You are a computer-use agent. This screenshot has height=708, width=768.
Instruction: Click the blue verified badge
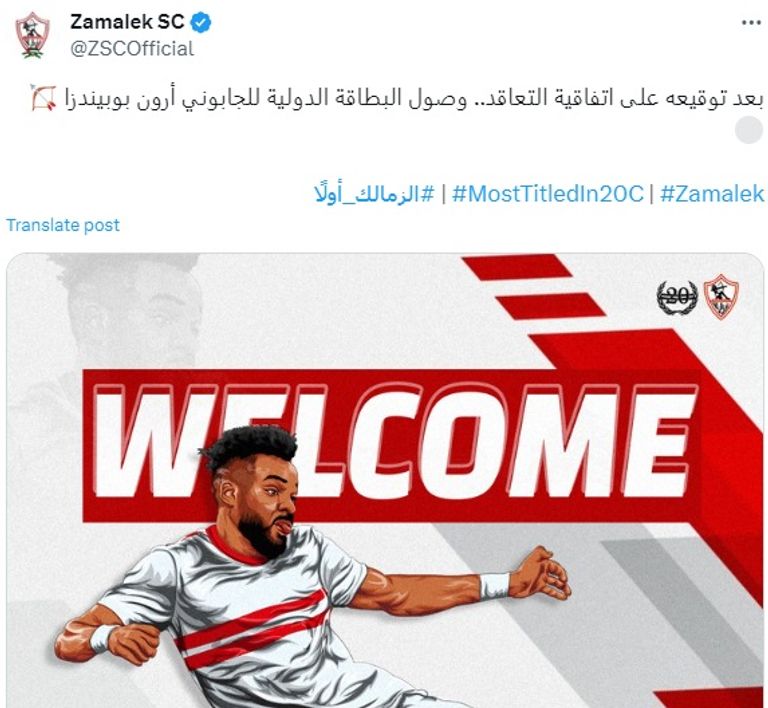coord(201,23)
